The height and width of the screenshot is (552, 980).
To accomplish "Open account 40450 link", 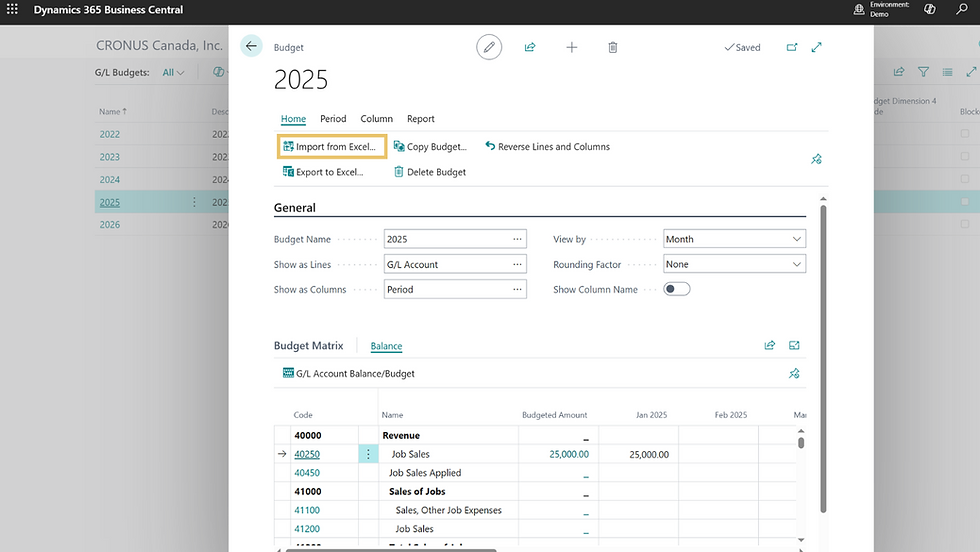I will (x=307, y=473).
